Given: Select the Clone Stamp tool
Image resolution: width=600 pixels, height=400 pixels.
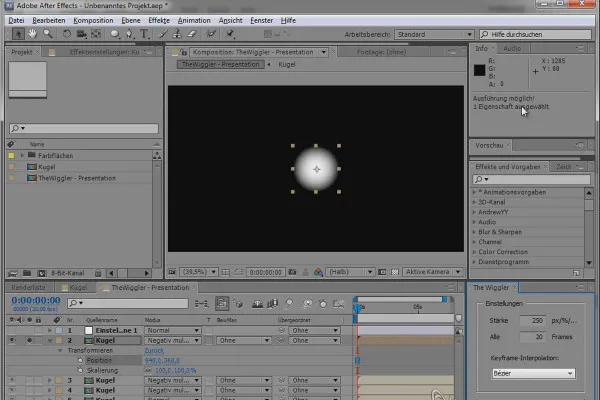Looking at the screenshot, I should tap(177, 34).
